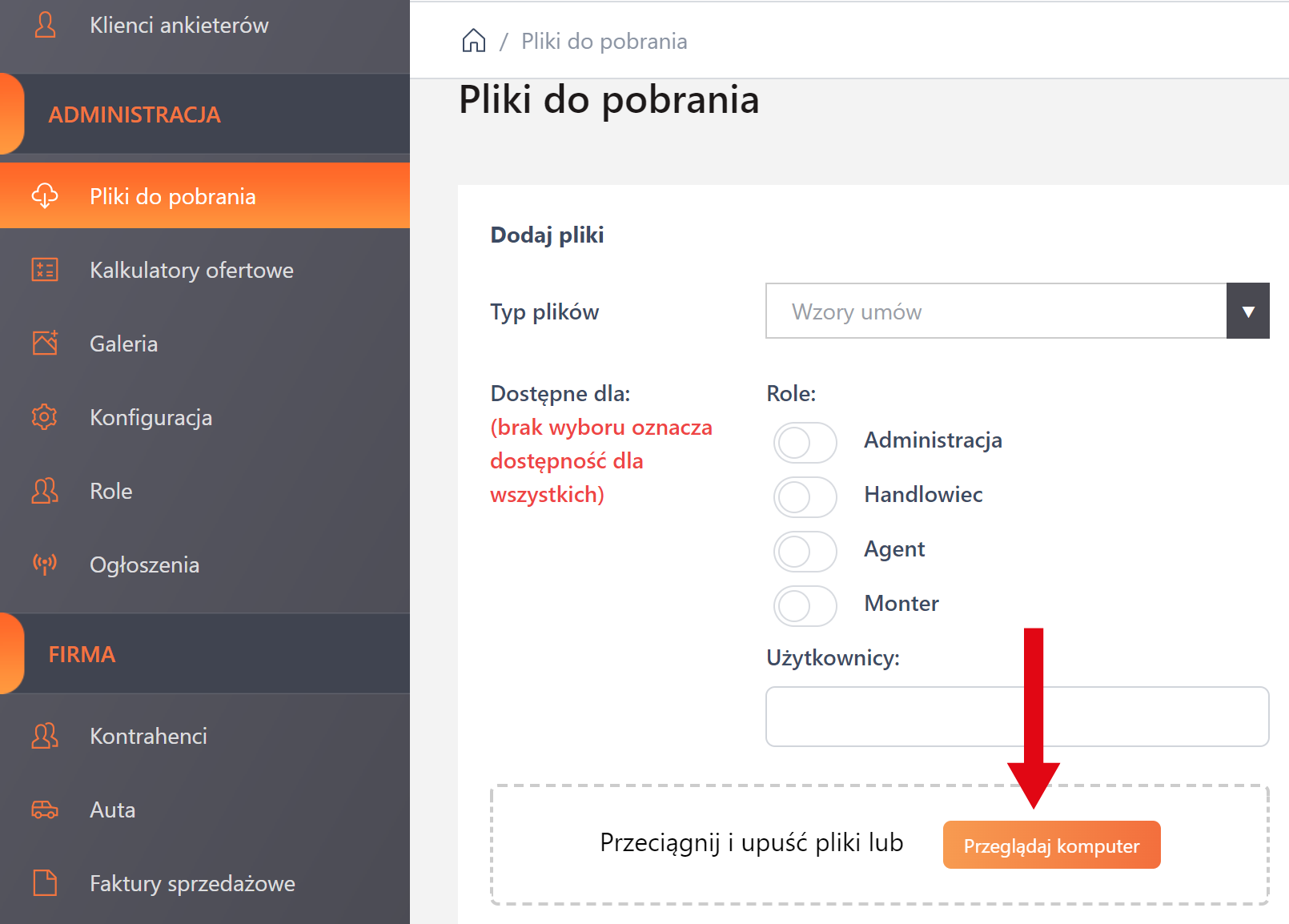
Task: Toggle the Handlowiec role switch
Action: [805, 497]
